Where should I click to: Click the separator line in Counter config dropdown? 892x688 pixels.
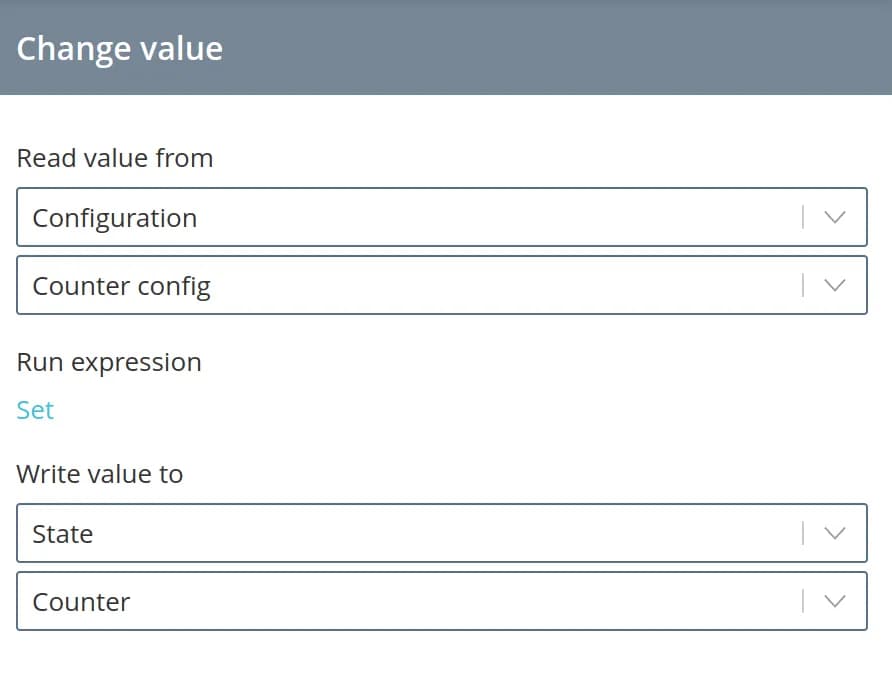tap(802, 285)
